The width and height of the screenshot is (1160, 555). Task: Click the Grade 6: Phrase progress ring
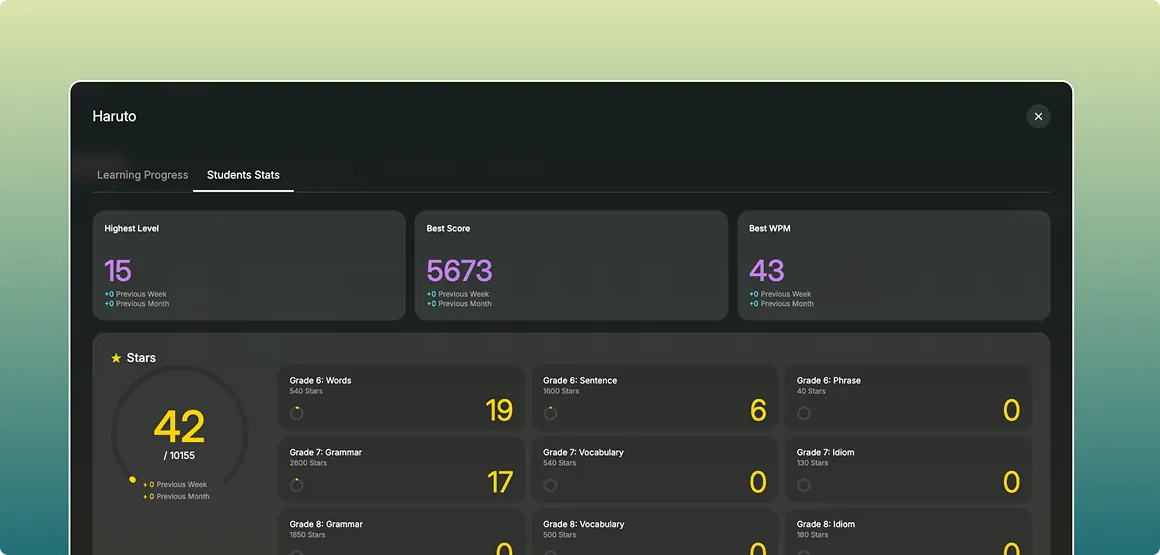click(804, 413)
